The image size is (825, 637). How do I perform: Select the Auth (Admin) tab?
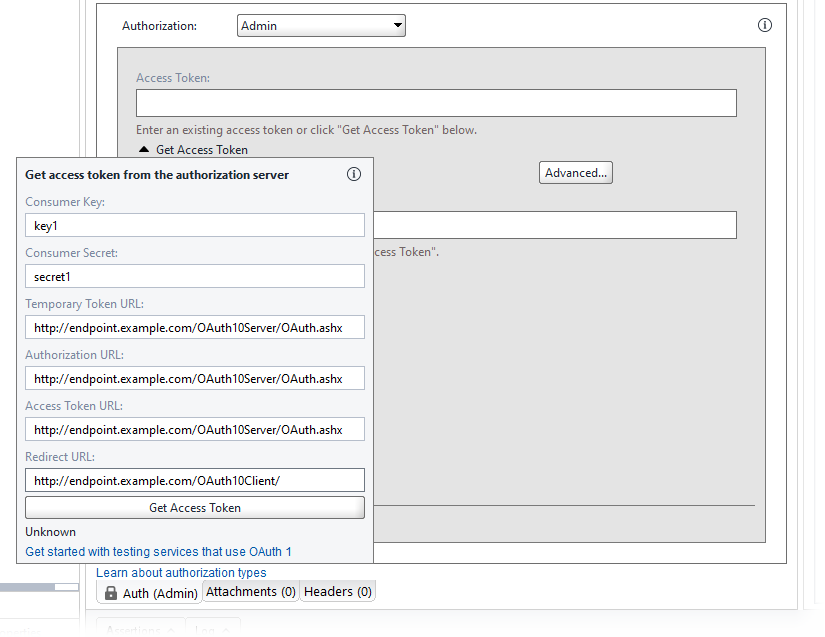148,591
